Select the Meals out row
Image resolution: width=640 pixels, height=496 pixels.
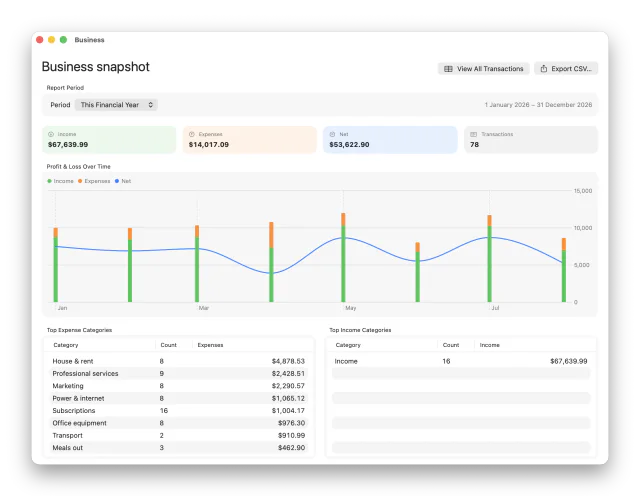coord(179,448)
